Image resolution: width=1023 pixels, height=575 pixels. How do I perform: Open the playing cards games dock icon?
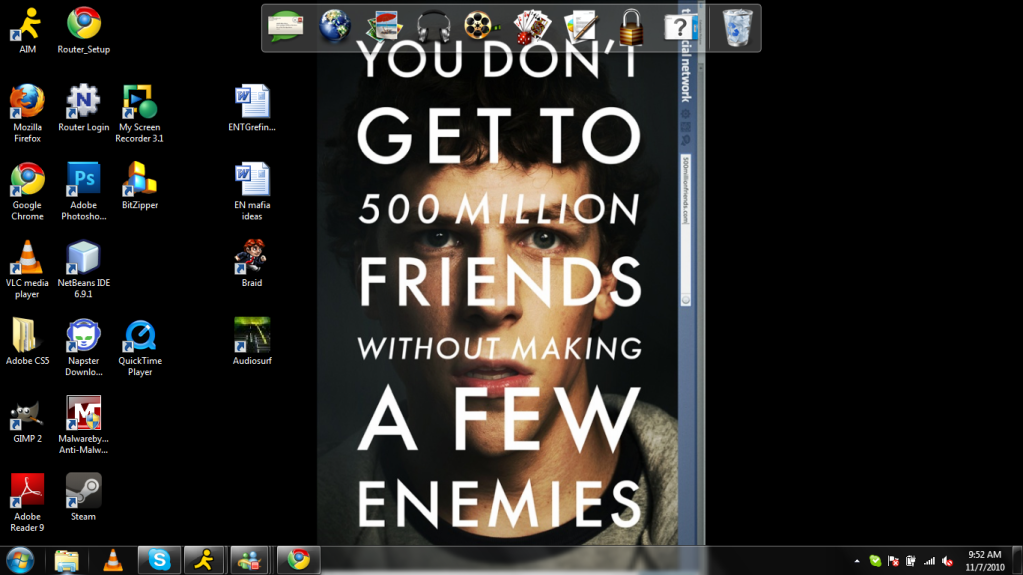(x=531, y=26)
